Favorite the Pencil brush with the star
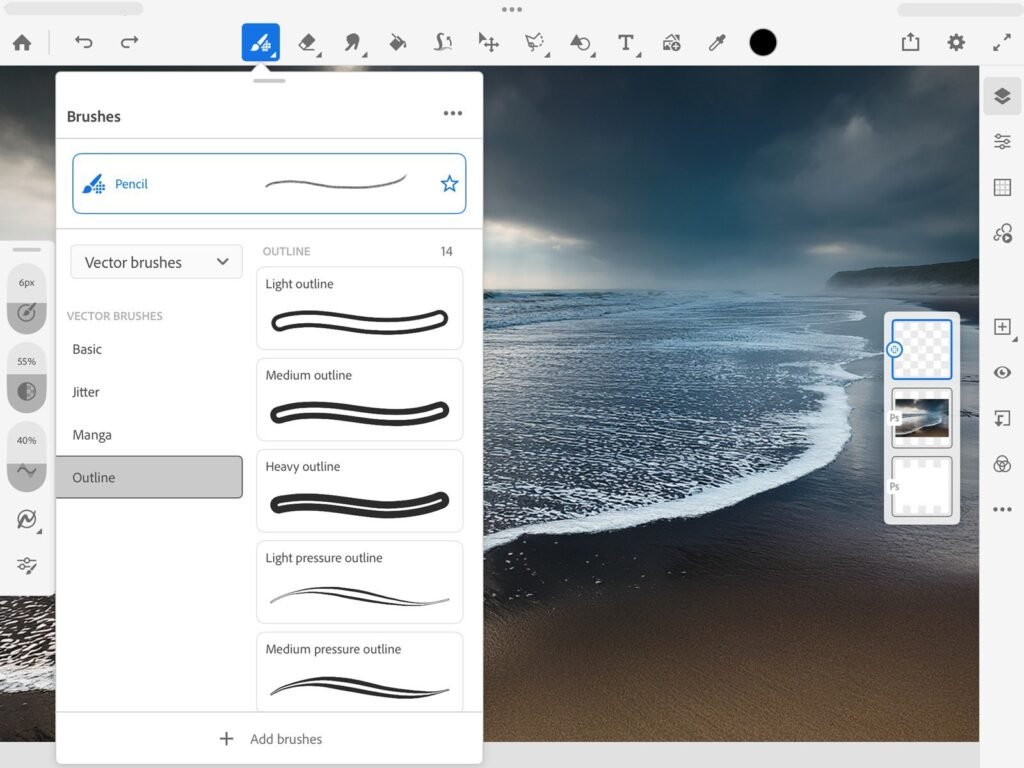The height and width of the screenshot is (768, 1024). point(449,184)
